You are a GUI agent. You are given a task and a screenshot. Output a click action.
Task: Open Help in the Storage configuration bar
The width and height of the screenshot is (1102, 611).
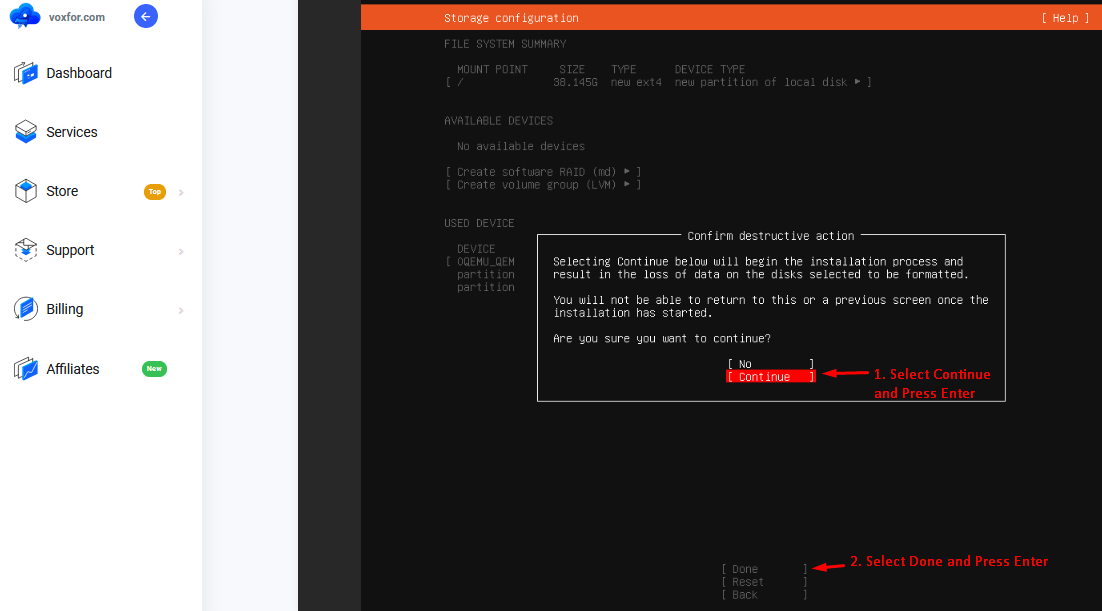(1065, 17)
